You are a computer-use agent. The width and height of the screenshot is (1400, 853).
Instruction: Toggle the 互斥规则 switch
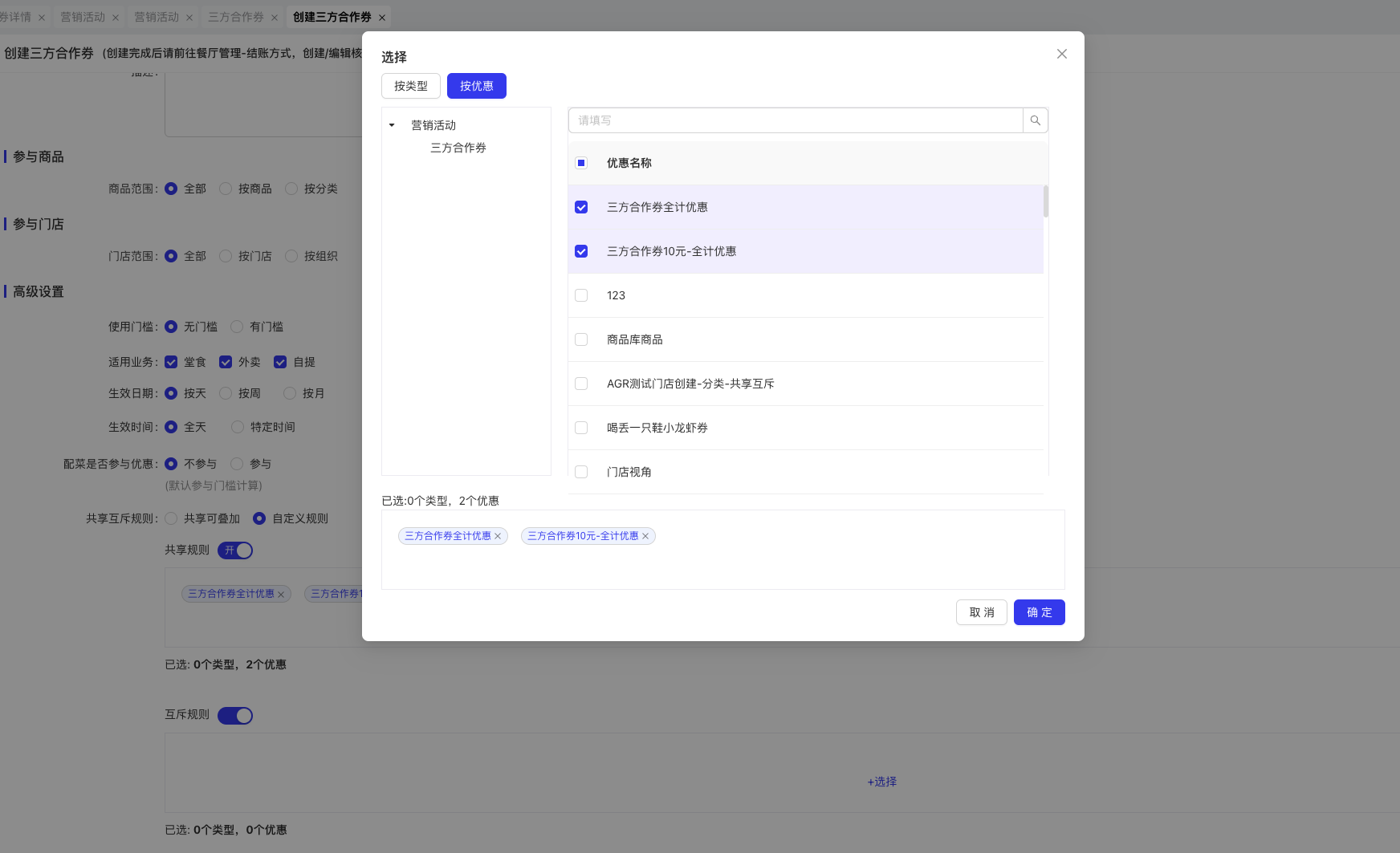point(235,716)
